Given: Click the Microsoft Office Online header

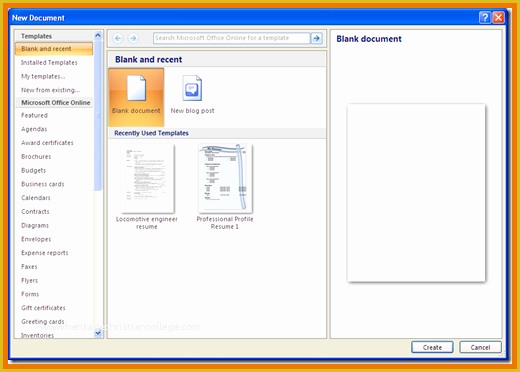Looking at the screenshot, I should (x=56, y=103).
